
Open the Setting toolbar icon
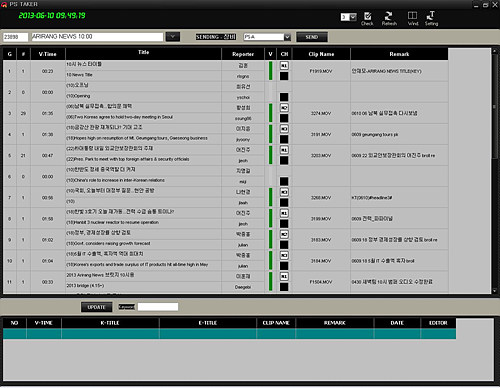(431, 19)
